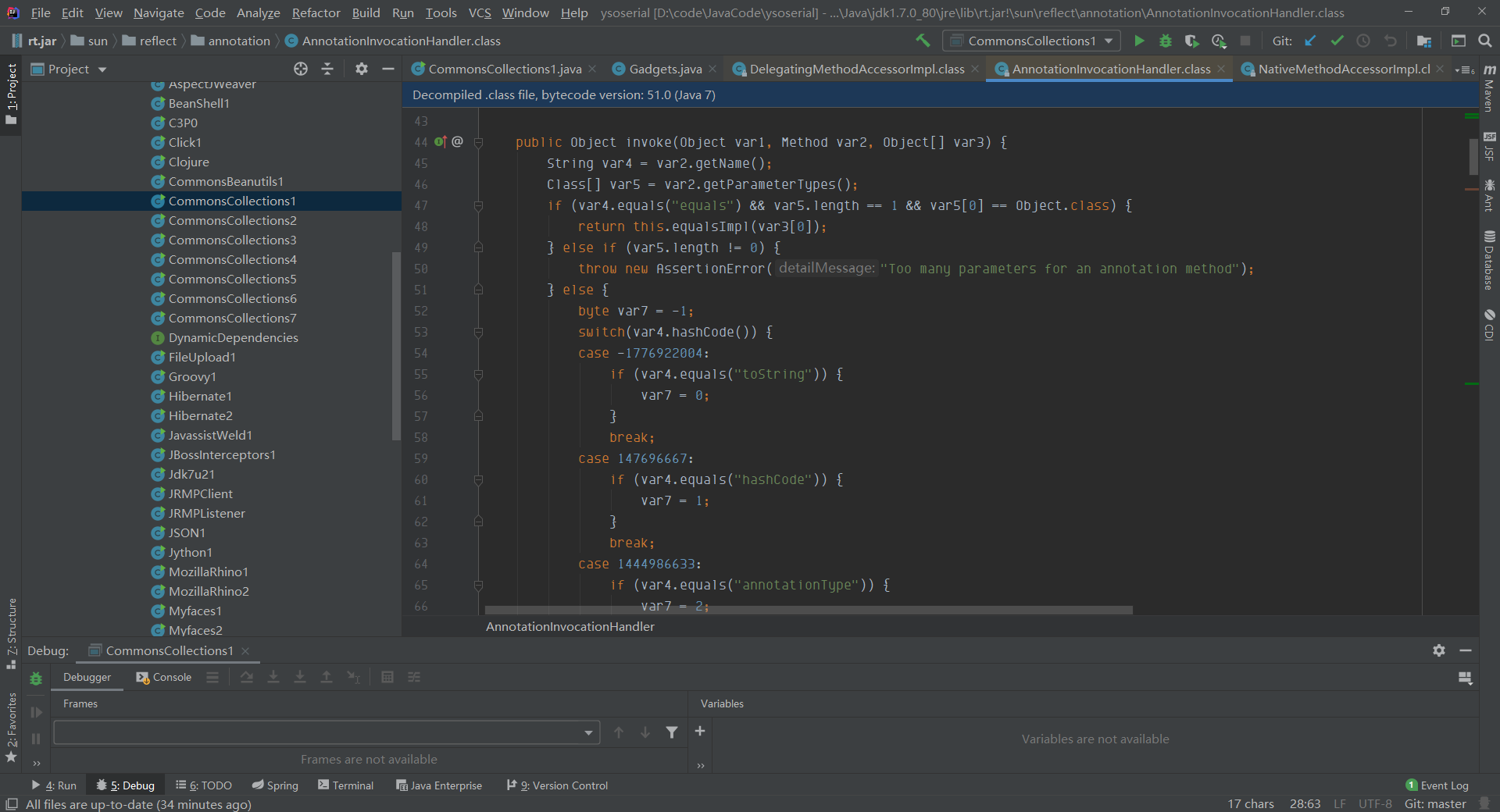Viewport: 1500px width, 812px height.
Task: Open the Refactor menu
Action: (316, 13)
